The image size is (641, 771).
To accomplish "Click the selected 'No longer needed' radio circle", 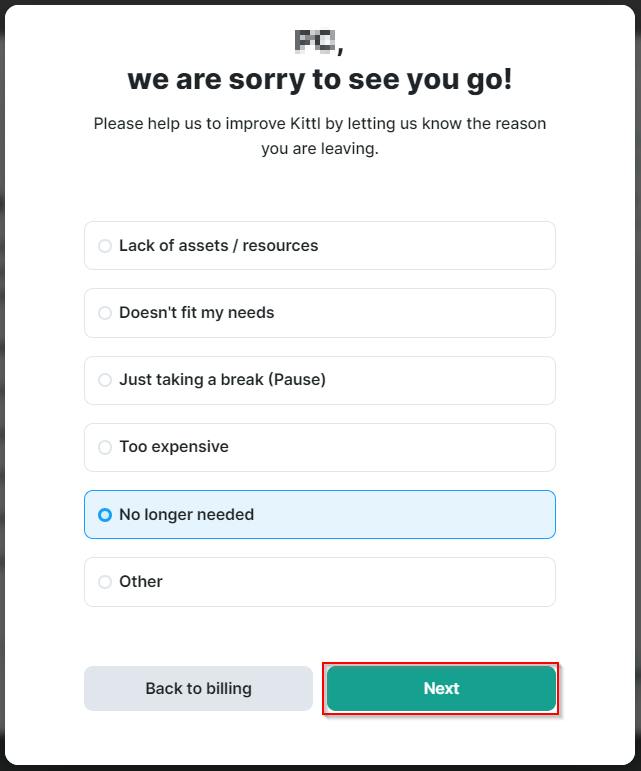I will [x=105, y=515].
